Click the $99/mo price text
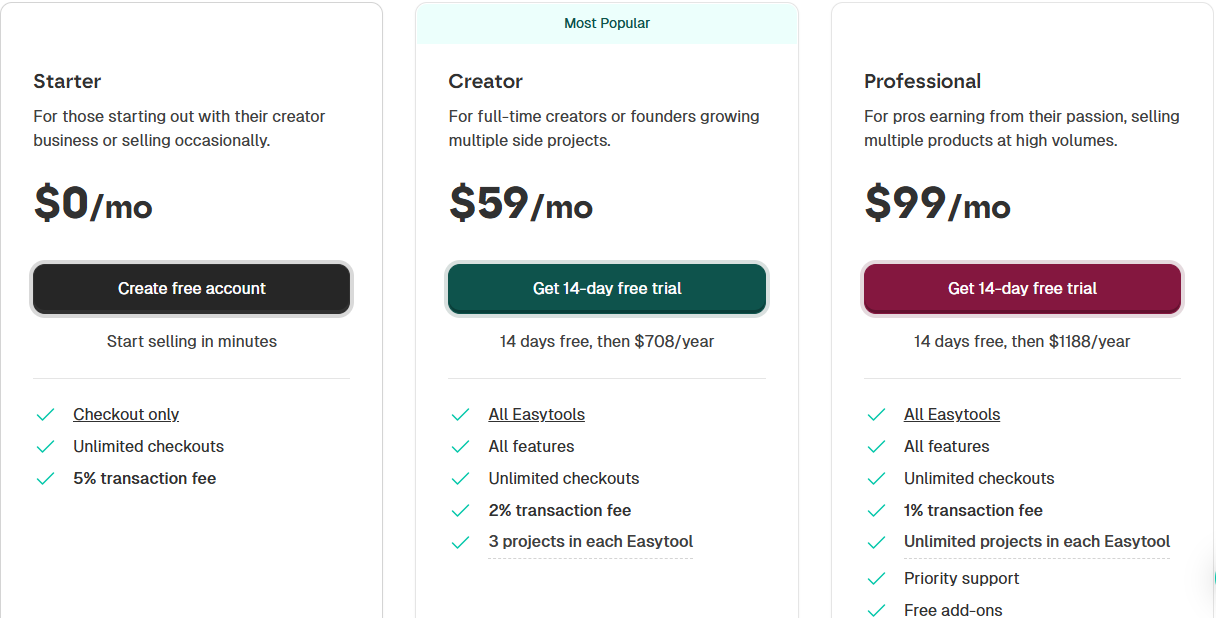 click(938, 205)
